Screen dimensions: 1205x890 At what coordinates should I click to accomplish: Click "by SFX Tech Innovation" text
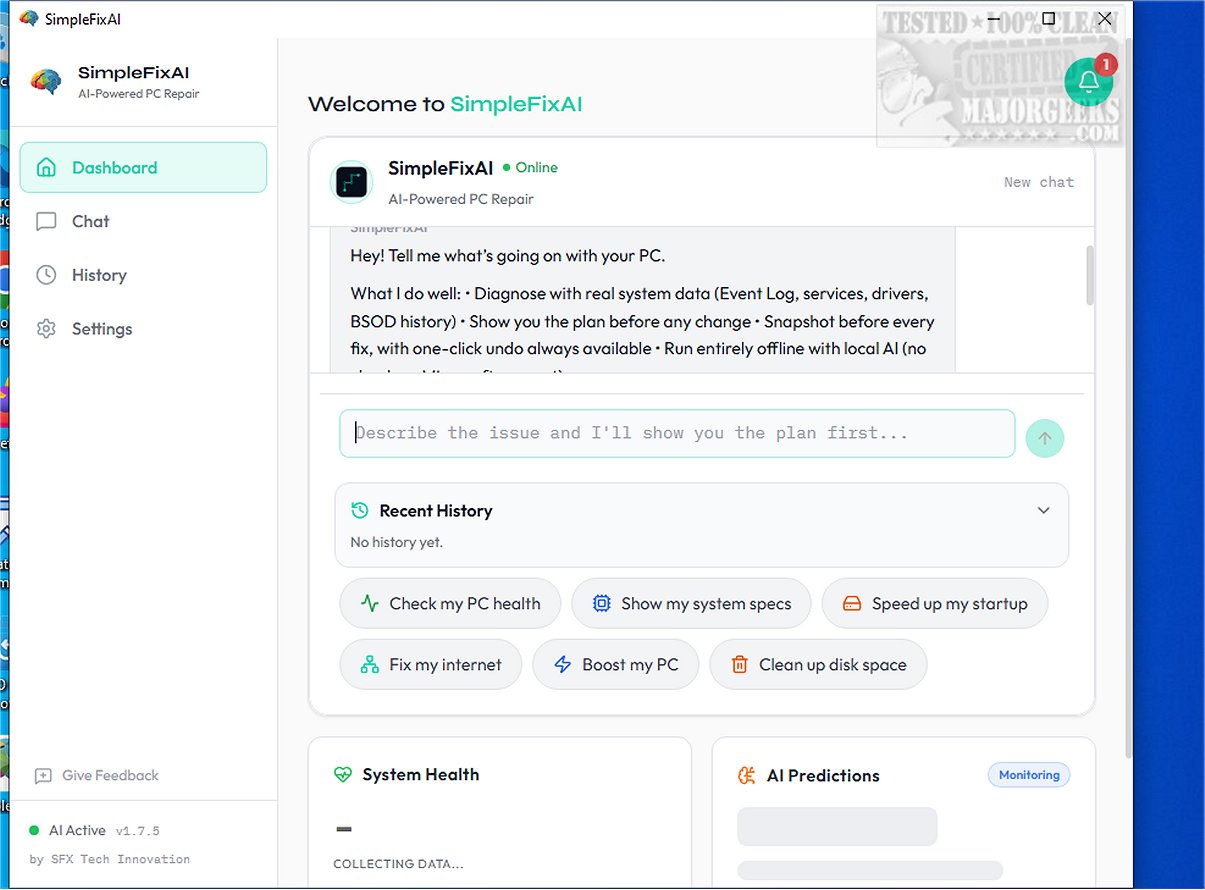[110, 859]
